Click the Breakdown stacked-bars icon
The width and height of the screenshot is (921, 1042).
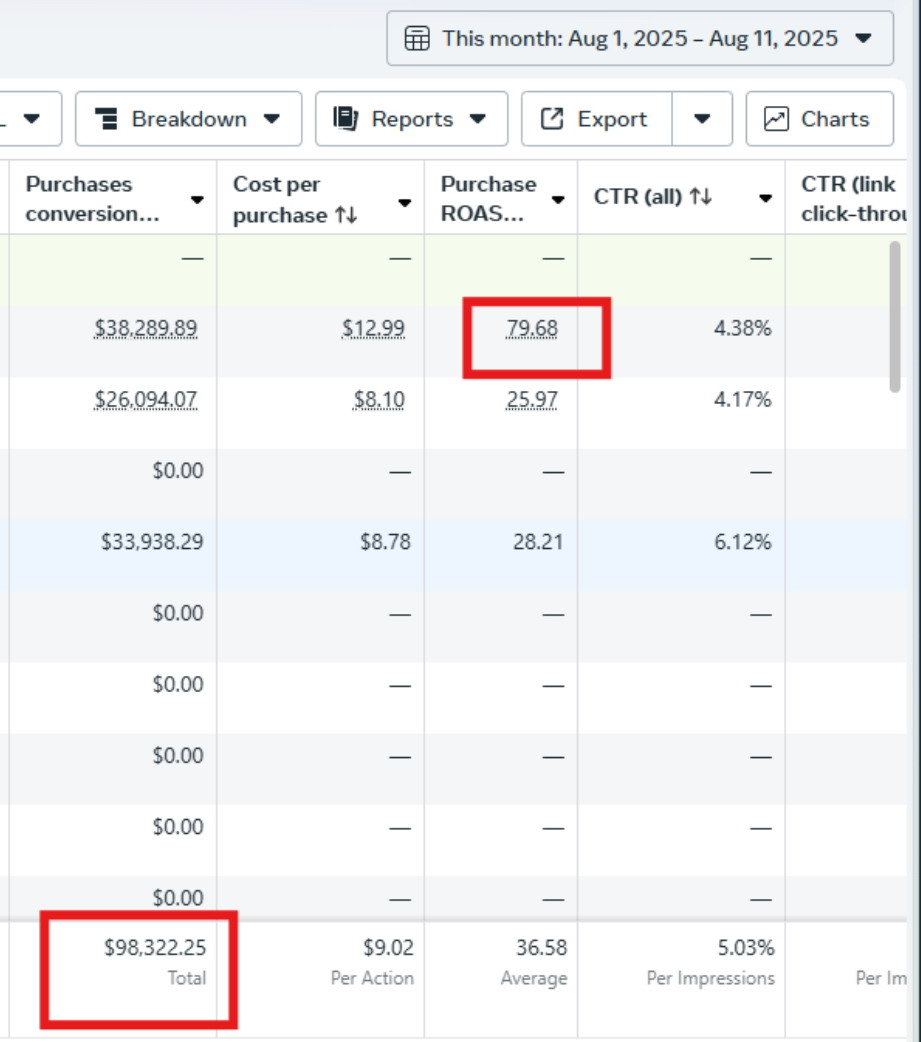(106, 119)
